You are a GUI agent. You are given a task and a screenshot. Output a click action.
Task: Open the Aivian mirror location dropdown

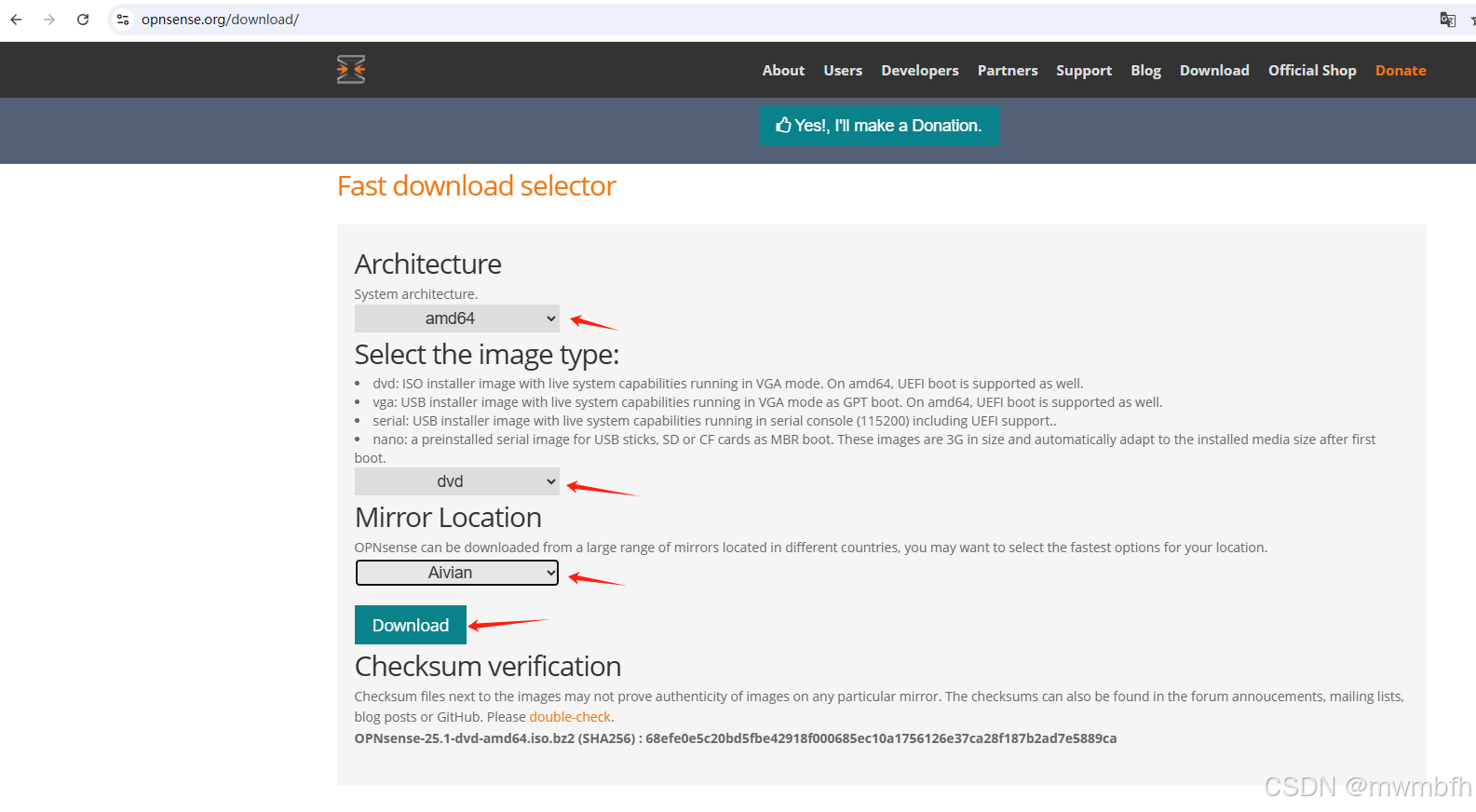[457, 573]
